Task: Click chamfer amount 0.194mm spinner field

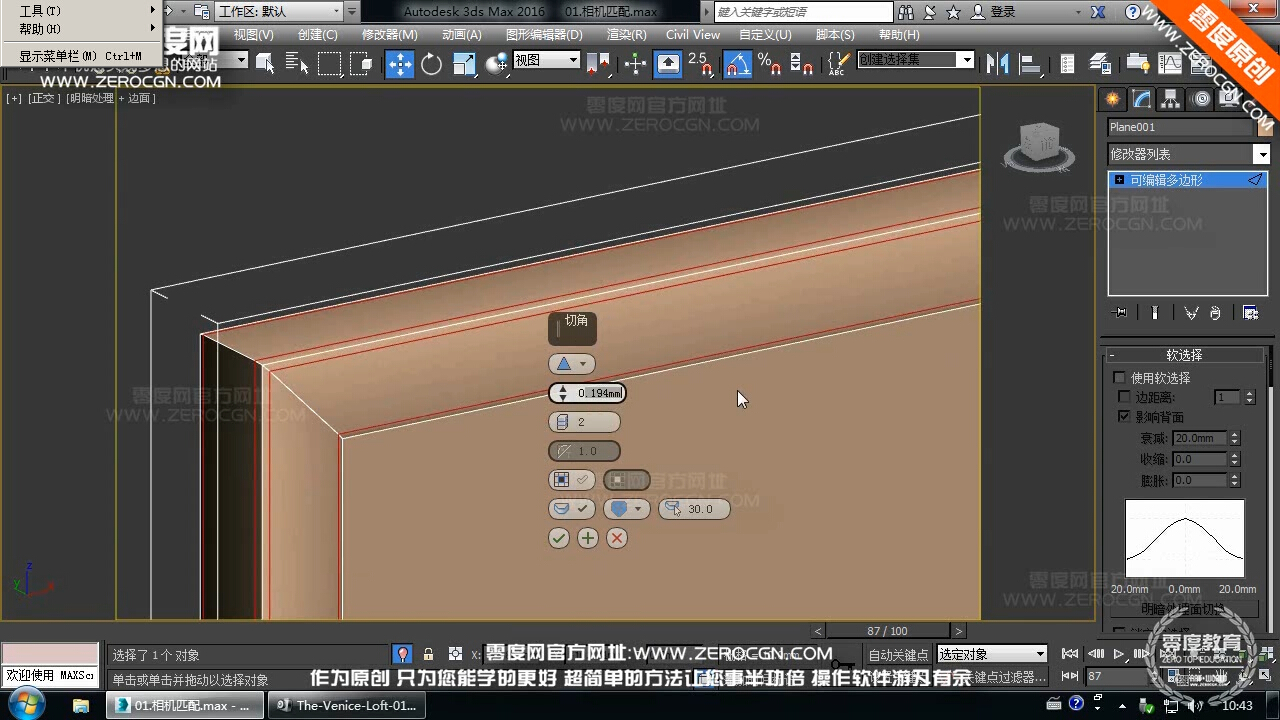Action: [588, 393]
